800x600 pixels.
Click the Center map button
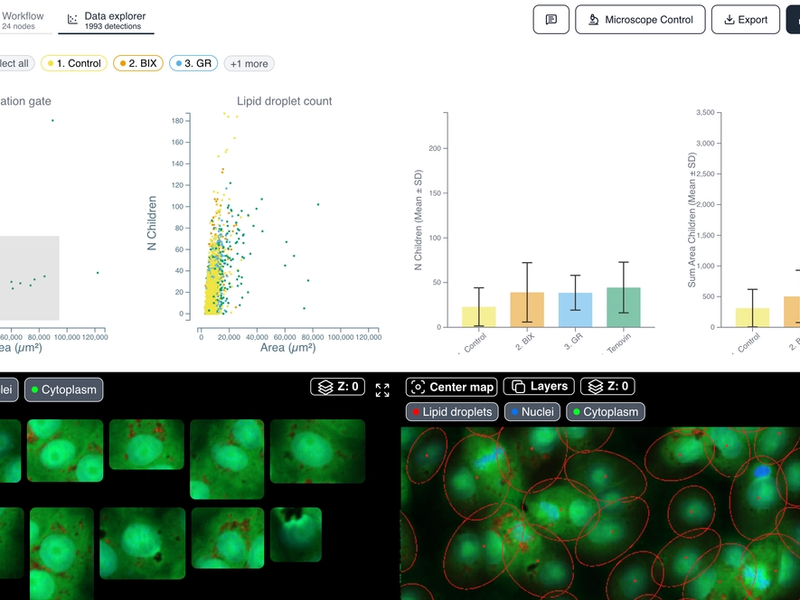(452, 387)
